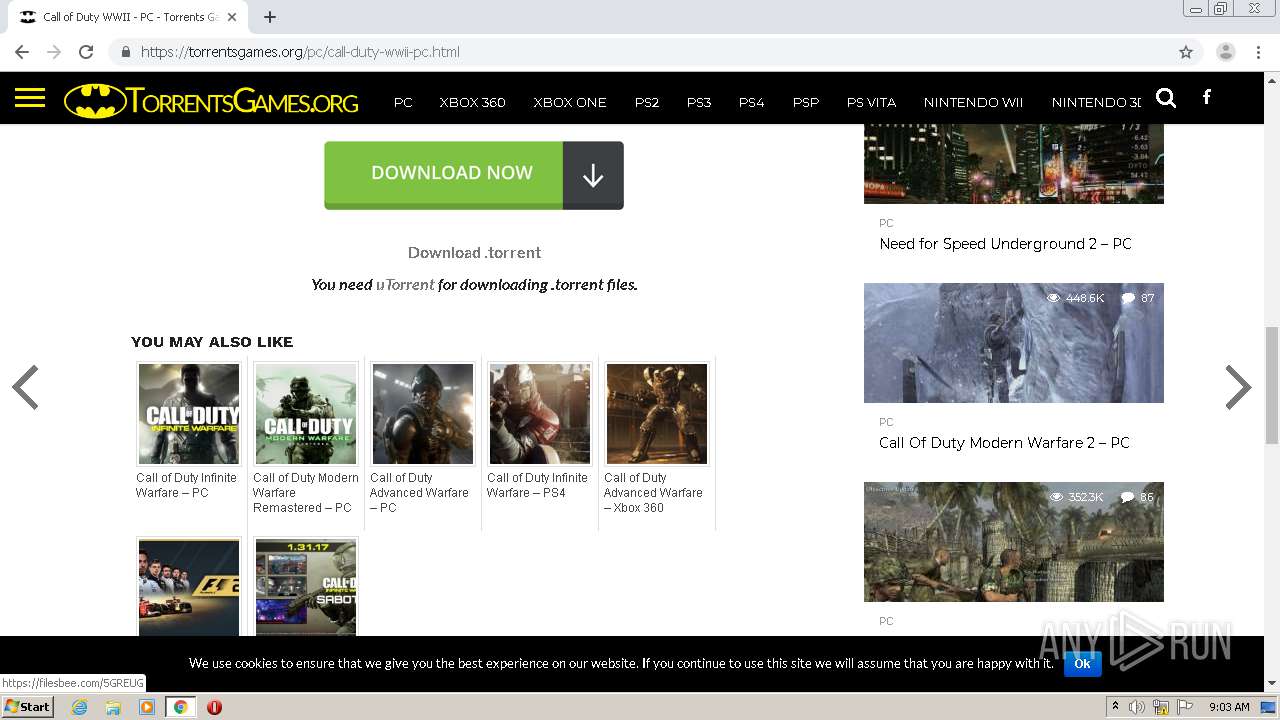Select XBOX ONE menu item
Screen dimensions: 1280x720
(570, 102)
